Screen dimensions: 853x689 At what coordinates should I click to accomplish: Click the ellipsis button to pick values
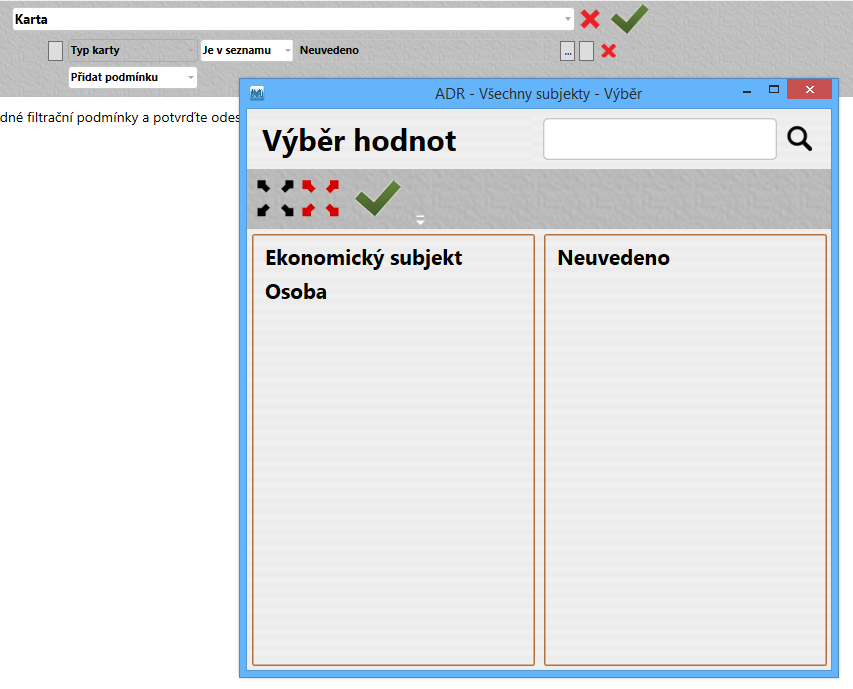pyautogui.click(x=567, y=51)
